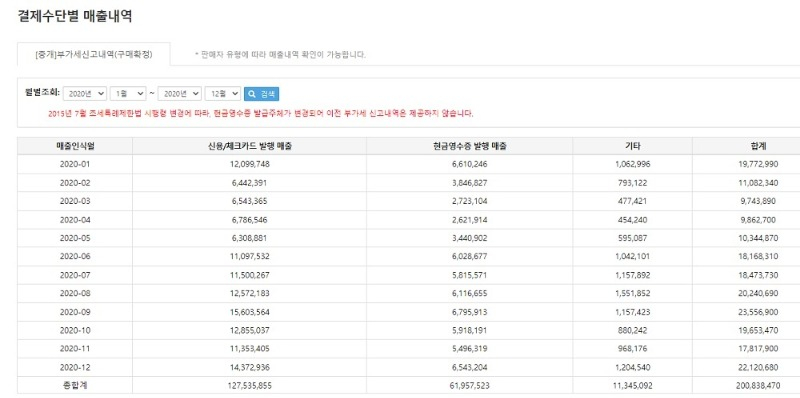Click other value 880,242
The width and height of the screenshot is (800, 398).
(x=632, y=330)
